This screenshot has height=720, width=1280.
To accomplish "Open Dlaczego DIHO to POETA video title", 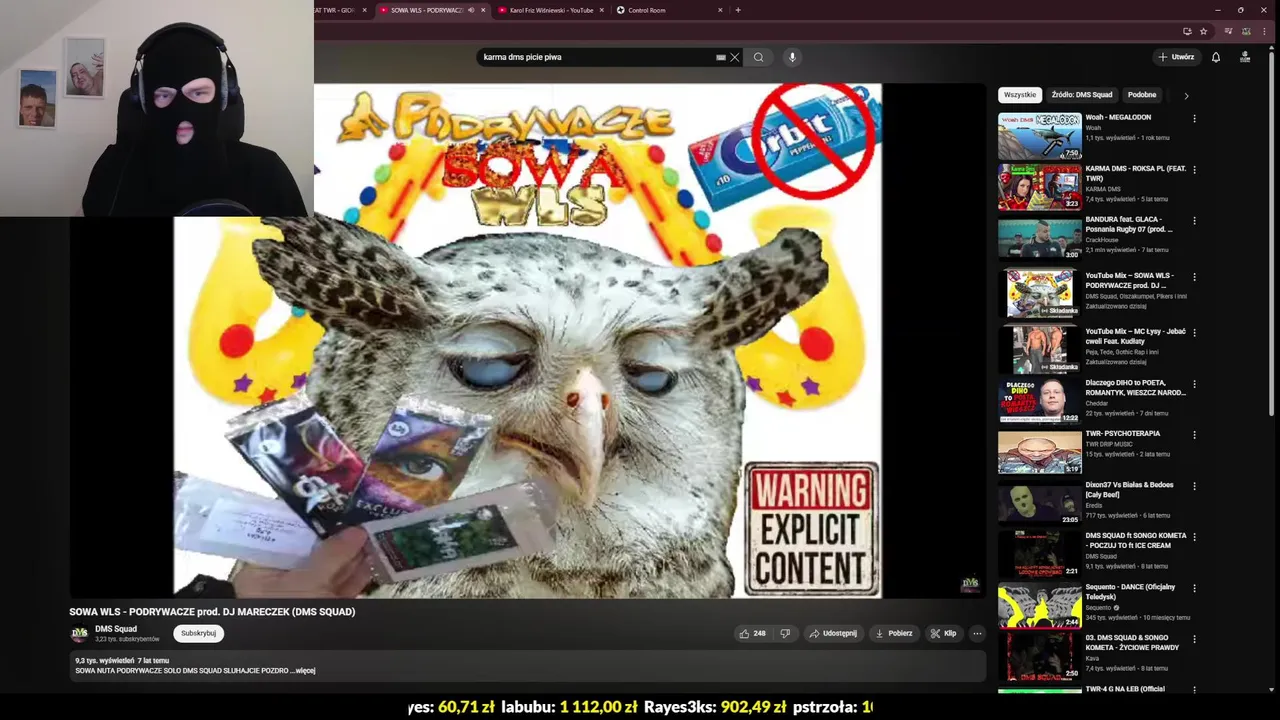I will (1136, 387).
